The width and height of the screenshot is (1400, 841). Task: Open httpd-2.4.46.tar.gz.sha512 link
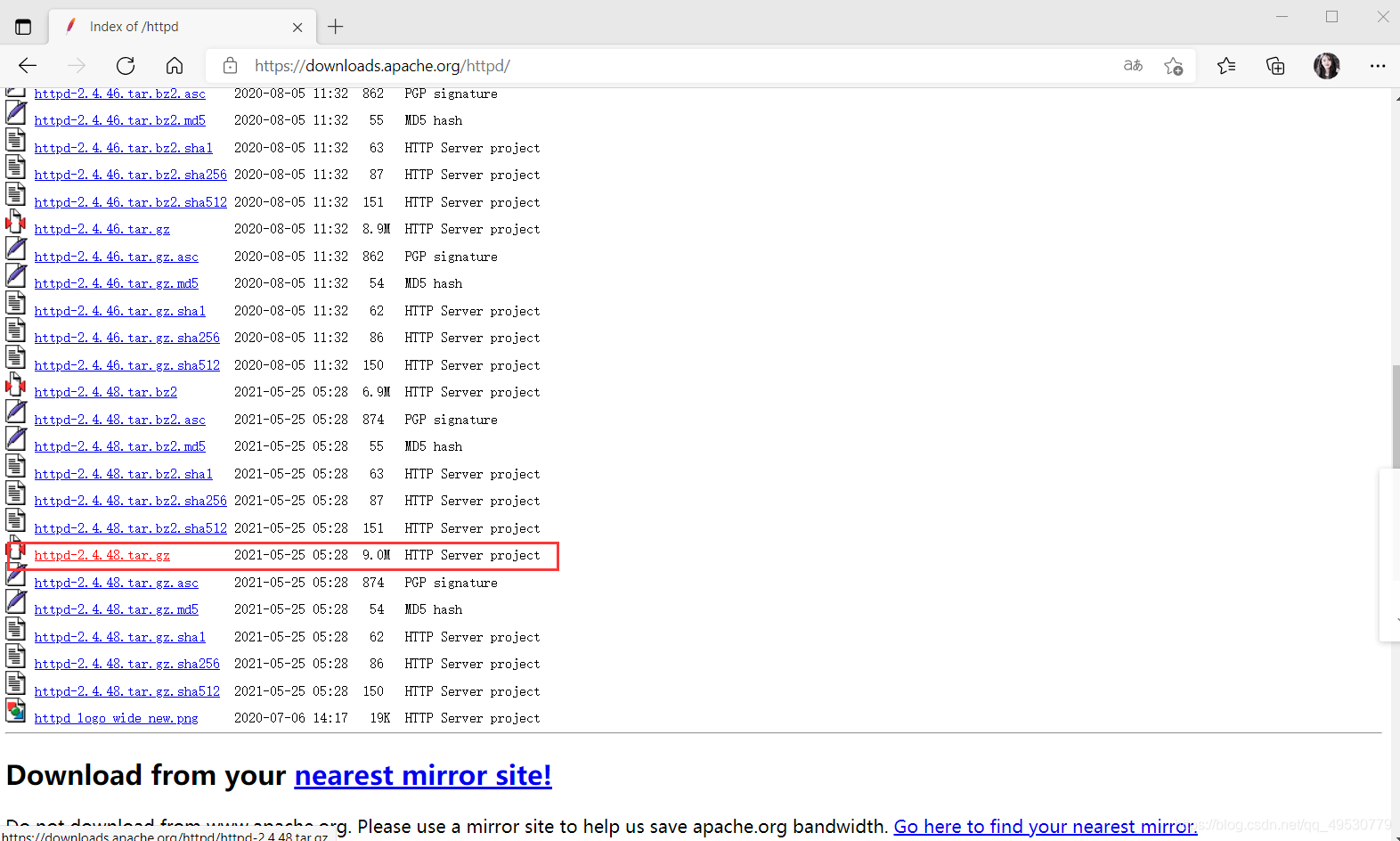(127, 365)
